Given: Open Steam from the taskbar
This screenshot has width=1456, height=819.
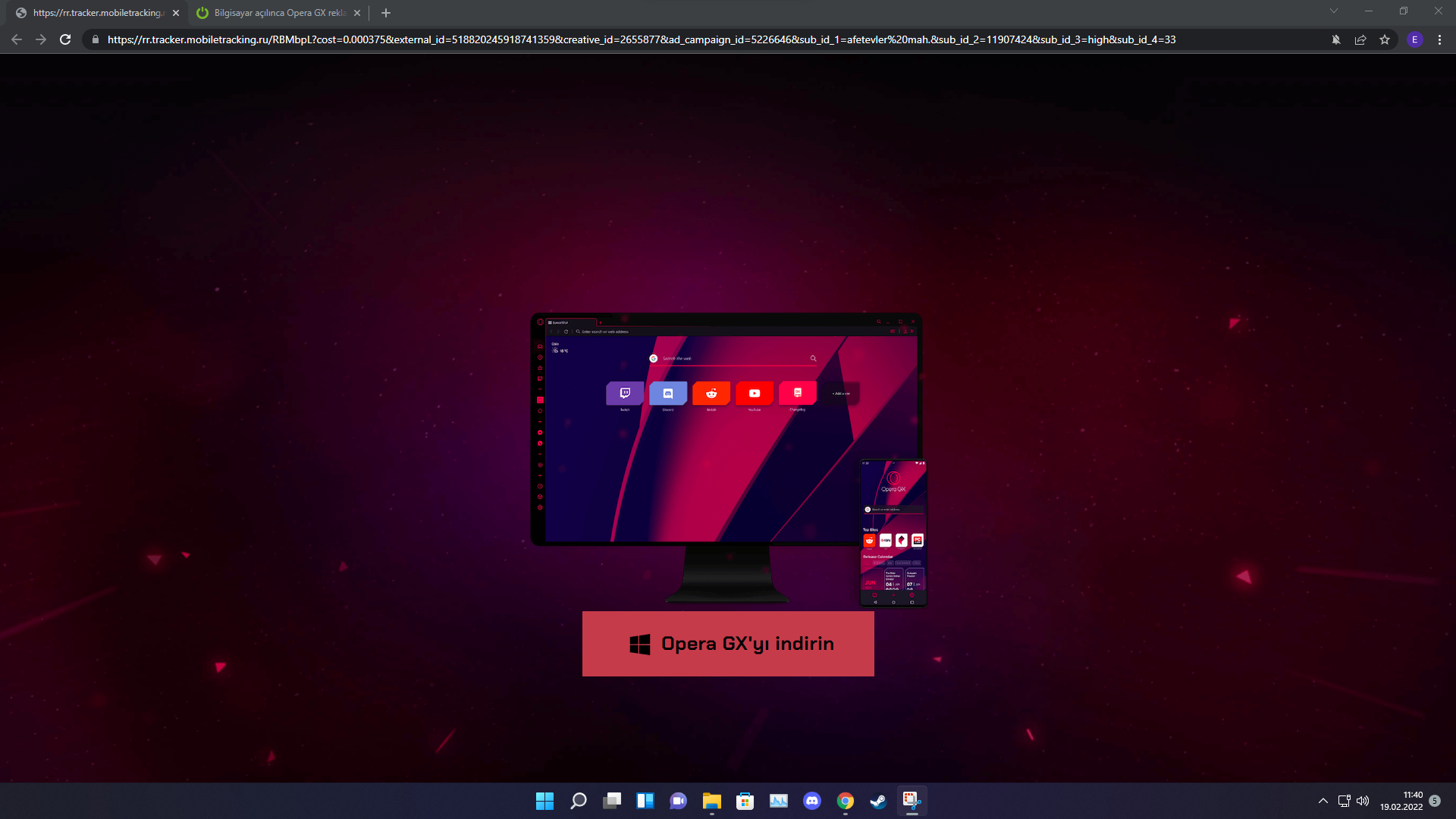Looking at the screenshot, I should tap(878, 801).
